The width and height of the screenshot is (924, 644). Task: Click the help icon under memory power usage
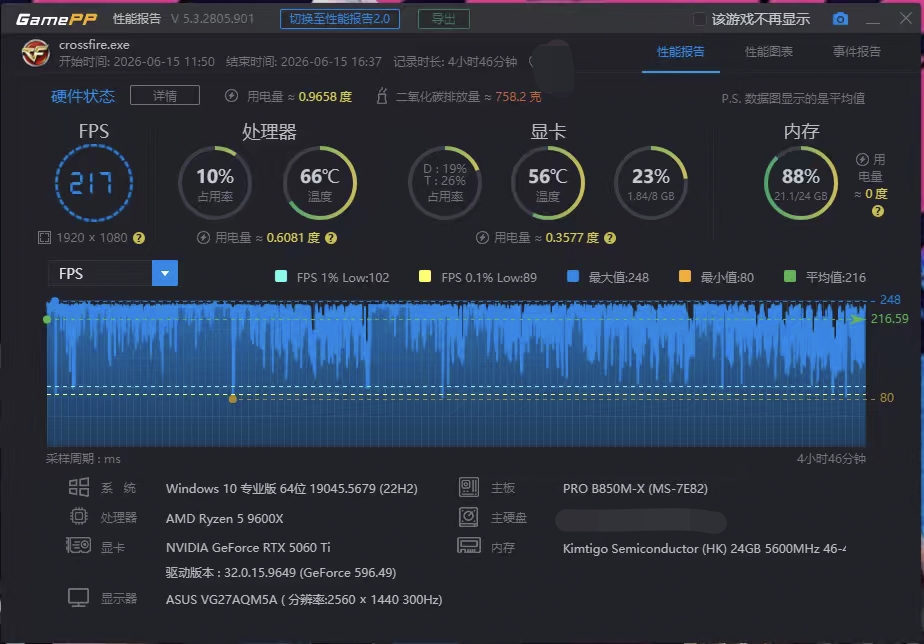[877, 211]
